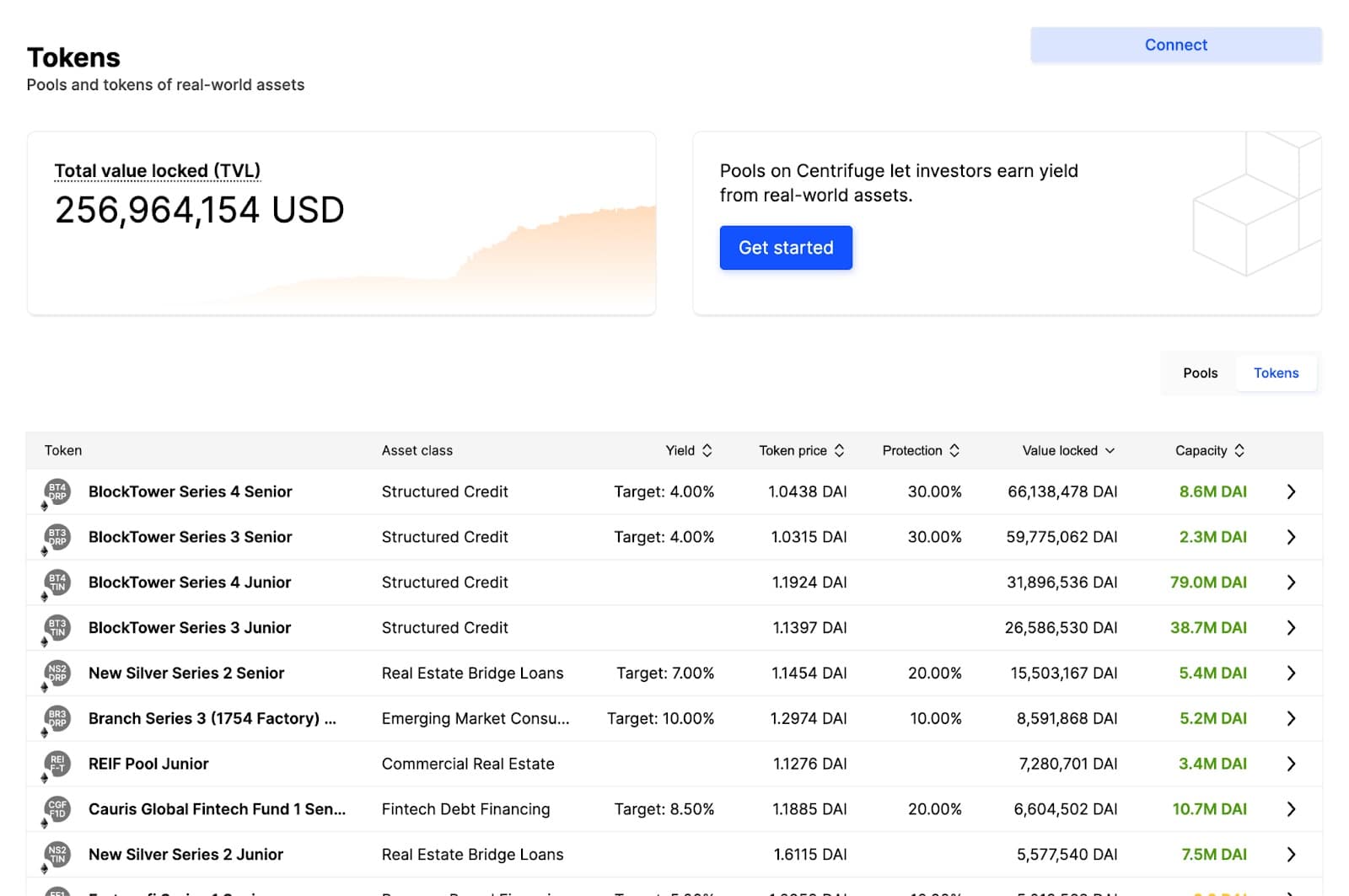This screenshot has width=1349, height=896.
Task: Click the BR3 DRP token icon
Action: click(x=57, y=719)
